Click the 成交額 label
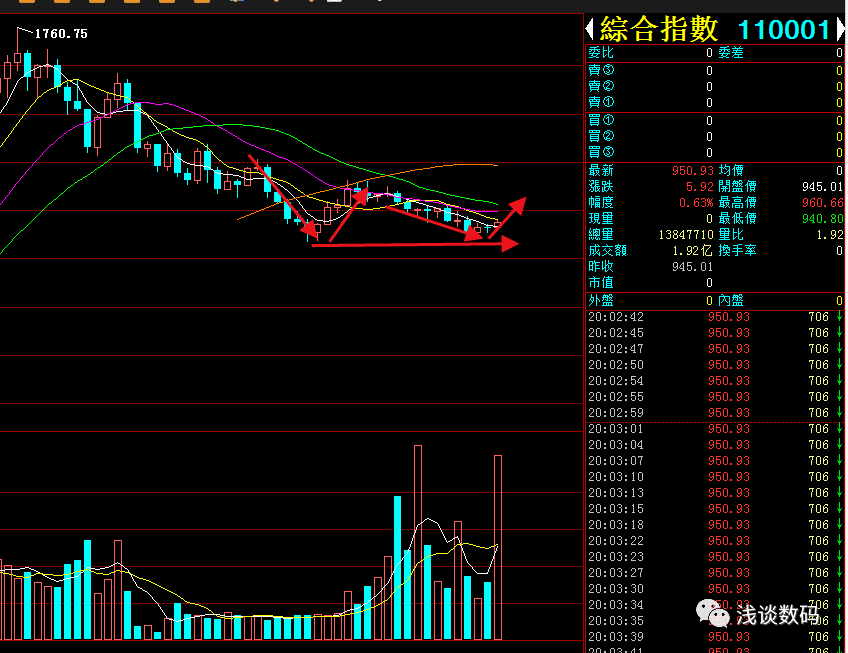Viewport: 848px width, 653px height. [607, 250]
